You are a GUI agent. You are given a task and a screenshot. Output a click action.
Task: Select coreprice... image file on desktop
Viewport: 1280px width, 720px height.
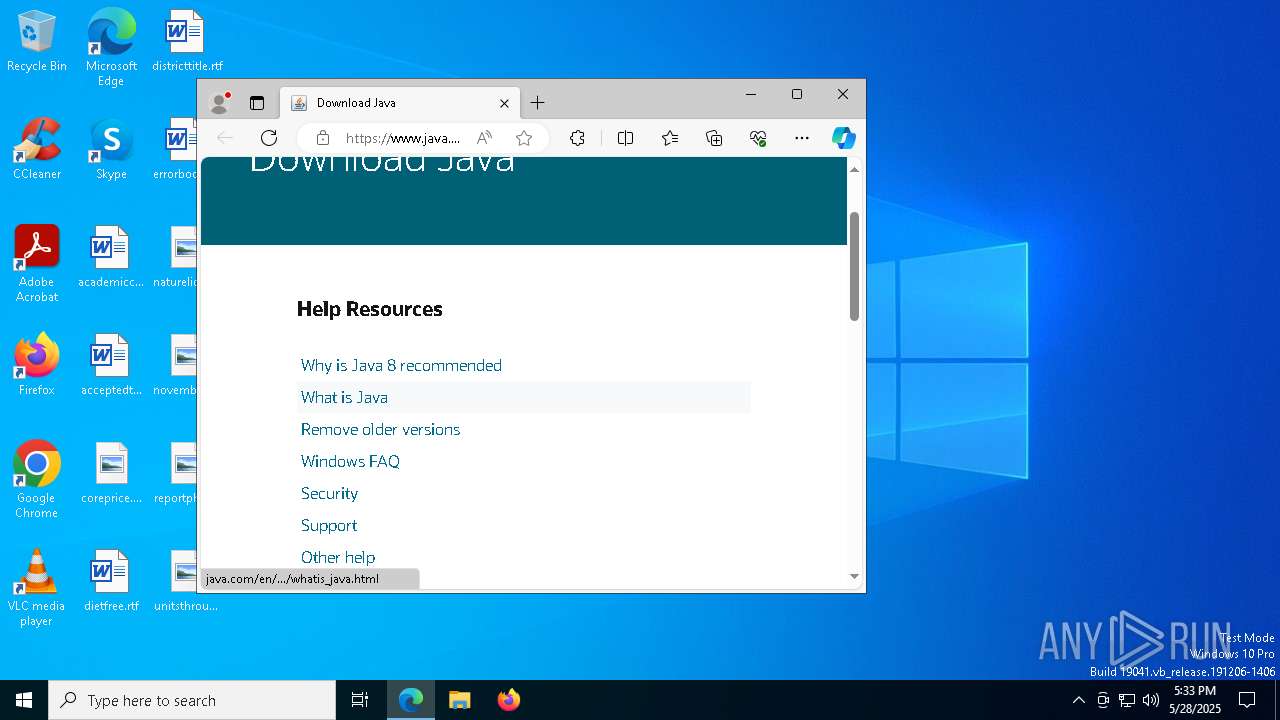(x=111, y=474)
